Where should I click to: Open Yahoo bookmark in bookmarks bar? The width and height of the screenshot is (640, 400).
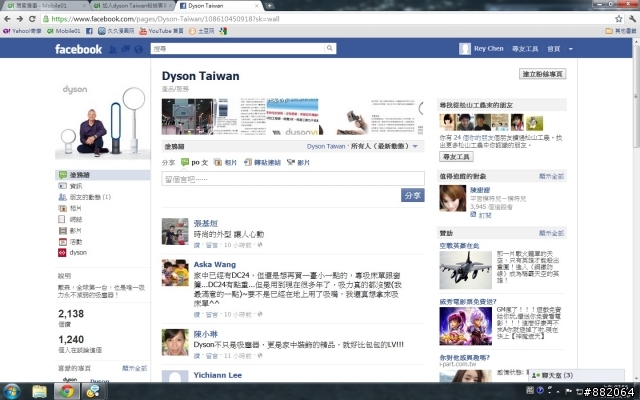click(22, 31)
